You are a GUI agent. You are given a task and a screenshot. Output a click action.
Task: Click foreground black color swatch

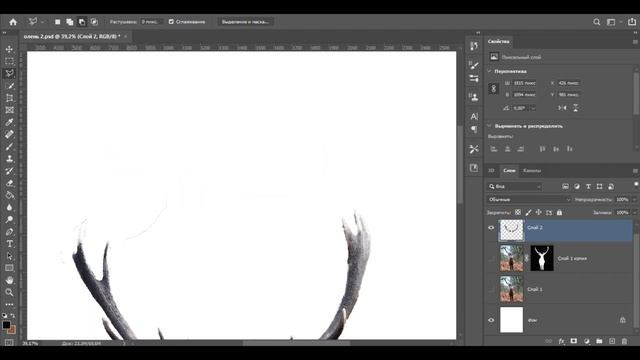click(6, 325)
